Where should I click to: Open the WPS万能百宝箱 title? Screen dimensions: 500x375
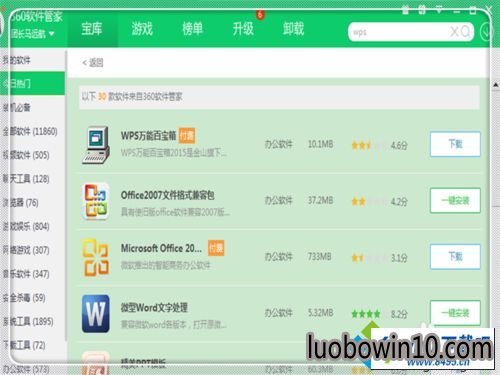click(149, 136)
